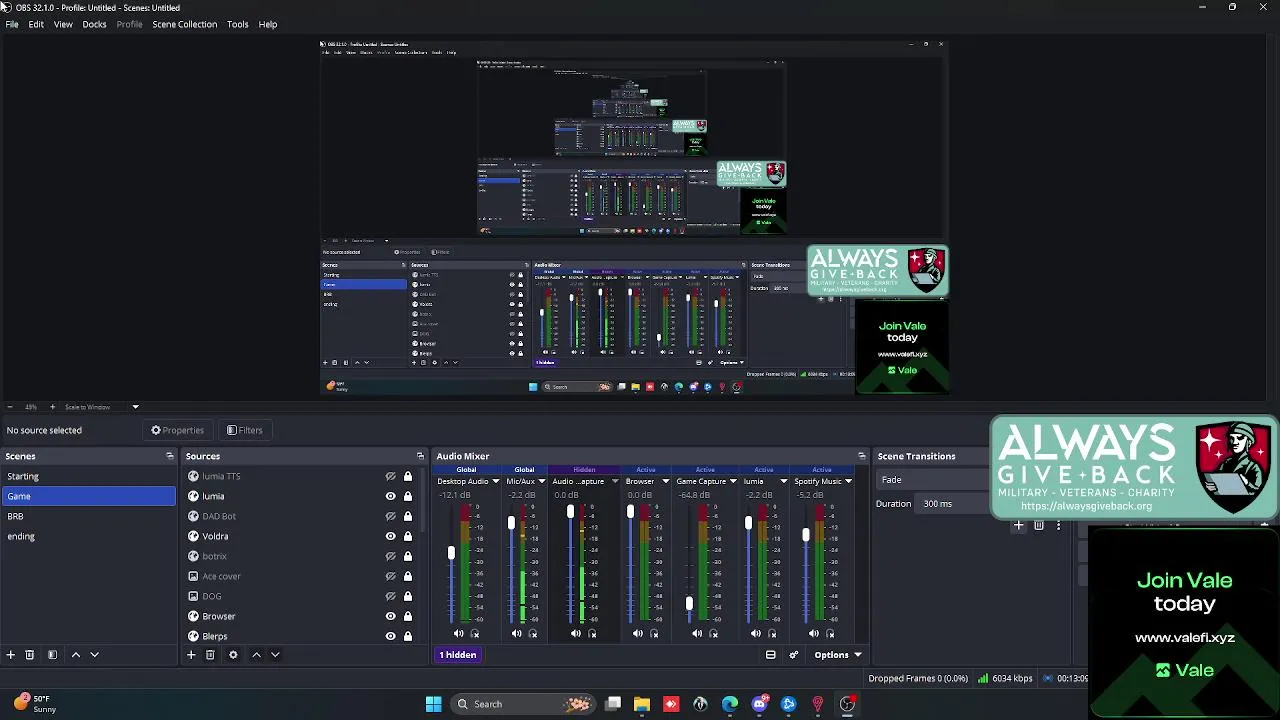Zoom in the preview with the plus icon
The width and height of the screenshot is (1280, 720).
52,407
